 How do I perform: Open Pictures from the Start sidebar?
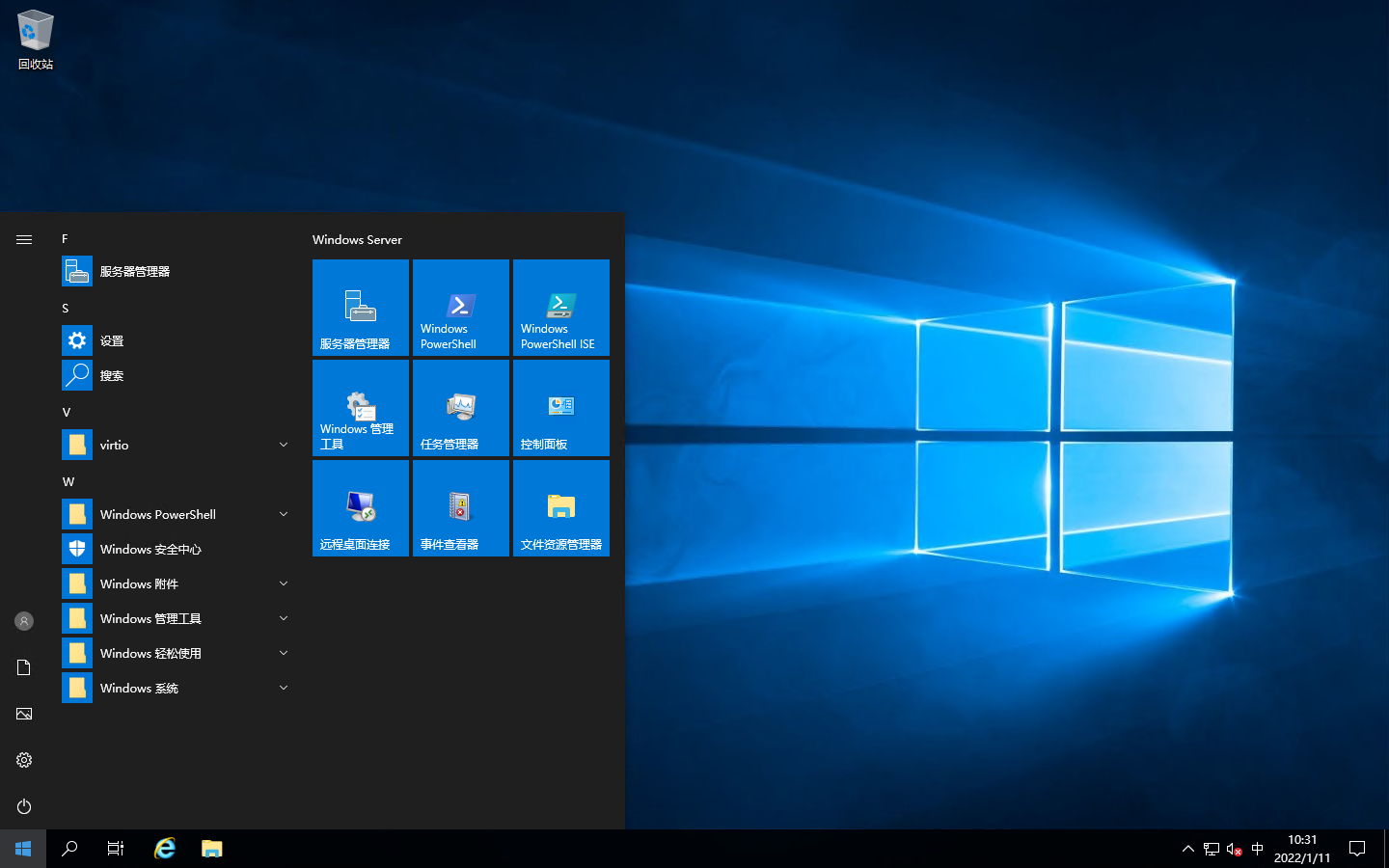click(x=24, y=714)
